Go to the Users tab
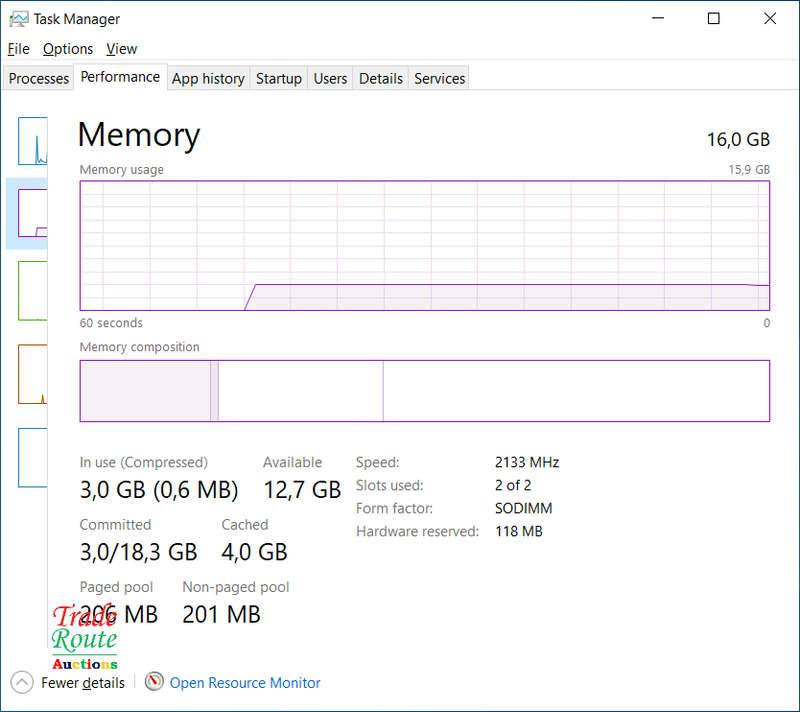This screenshot has height=712, width=800. 330,79
